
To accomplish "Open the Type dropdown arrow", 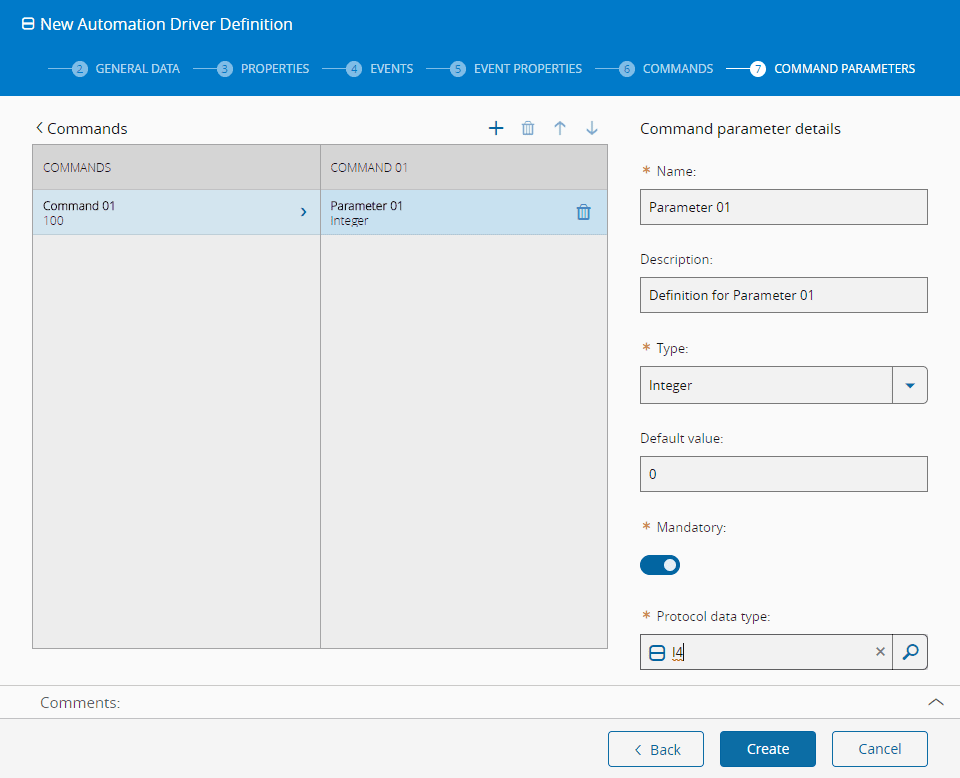I will [909, 385].
